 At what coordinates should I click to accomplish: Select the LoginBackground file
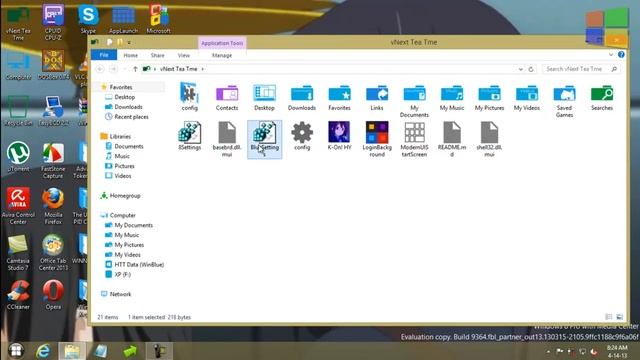[x=377, y=140]
